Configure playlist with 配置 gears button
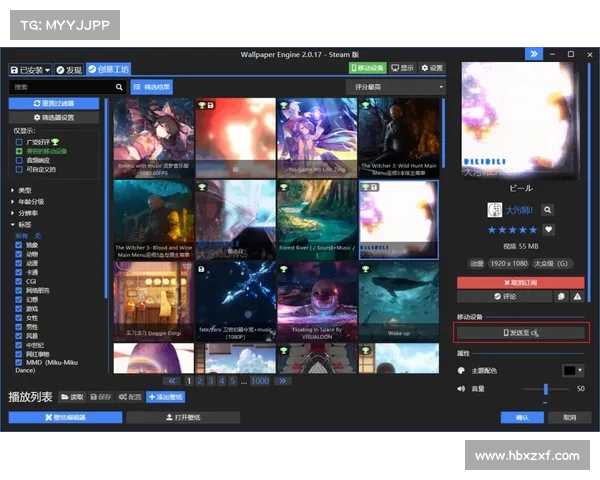Screen dimensions: 600x480 point(130,397)
